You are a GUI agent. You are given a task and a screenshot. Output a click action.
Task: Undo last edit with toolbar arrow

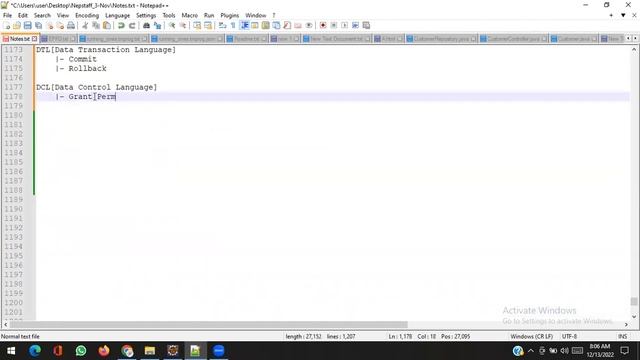pyautogui.click(x=121, y=26)
